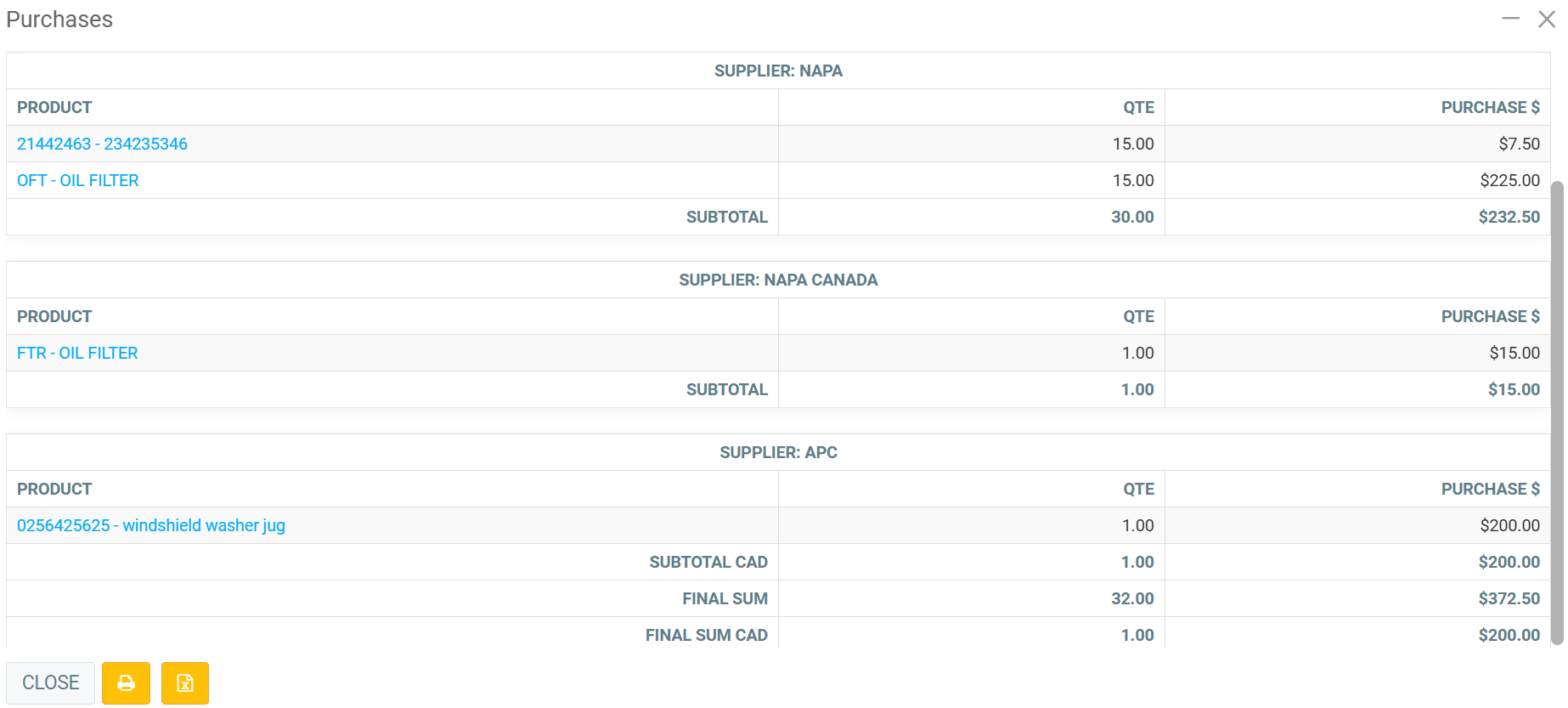Open the OFT - OIL FILTER product

click(x=77, y=180)
